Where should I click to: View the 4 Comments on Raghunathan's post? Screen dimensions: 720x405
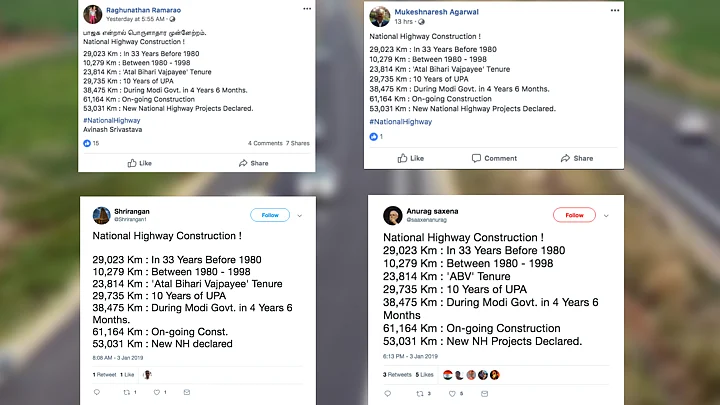click(x=266, y=143)
